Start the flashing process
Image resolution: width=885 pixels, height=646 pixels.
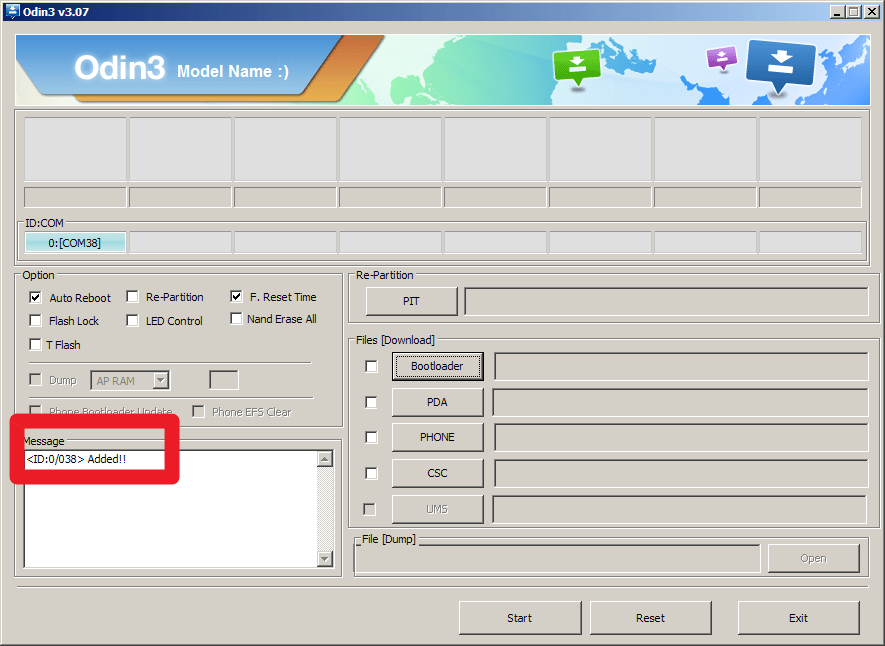tap(520, 618)
